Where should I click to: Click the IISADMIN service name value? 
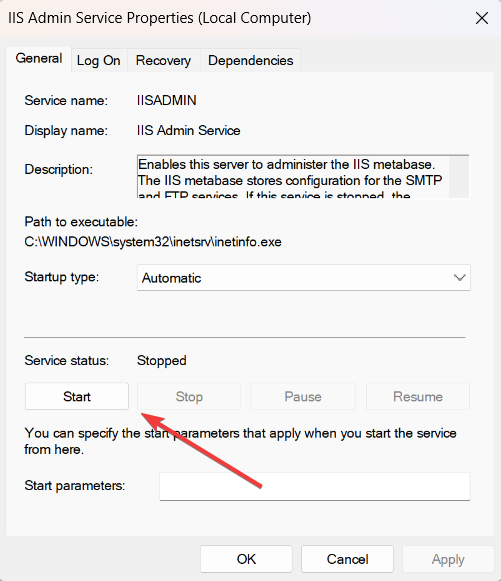pos(166,100)
